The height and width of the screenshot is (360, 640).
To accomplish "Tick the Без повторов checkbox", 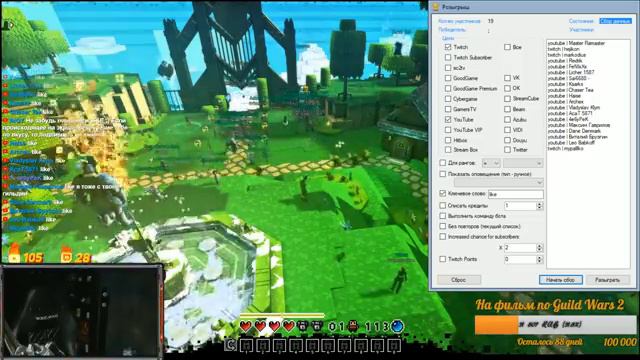I will click(x=443, y=226).
